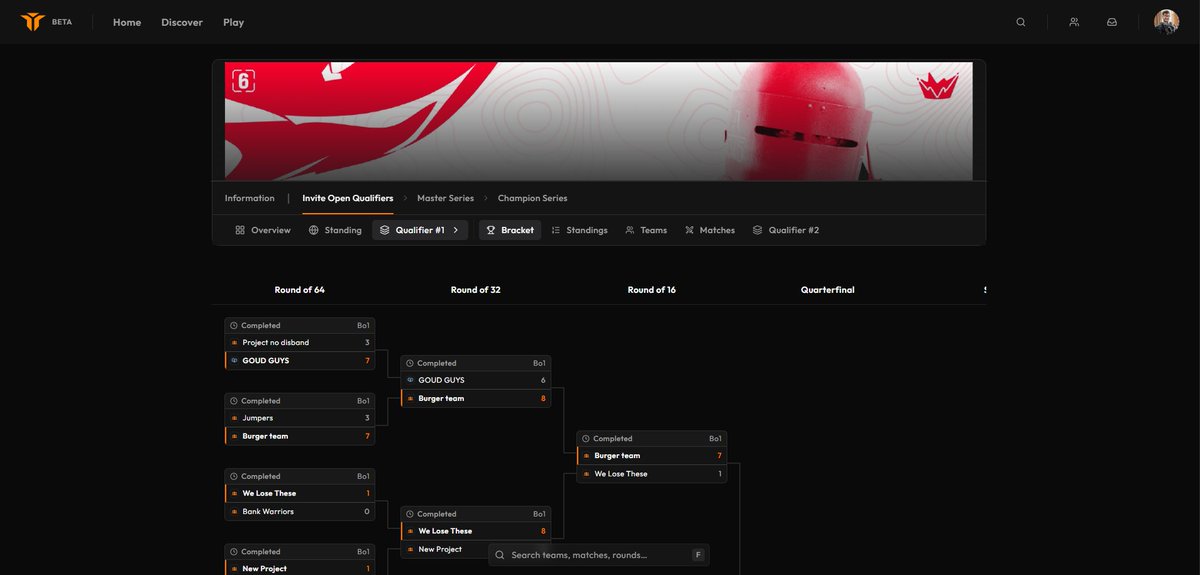Select the Champion Series stage
This screenshot has height=575, width=1200.
point(532,198)
